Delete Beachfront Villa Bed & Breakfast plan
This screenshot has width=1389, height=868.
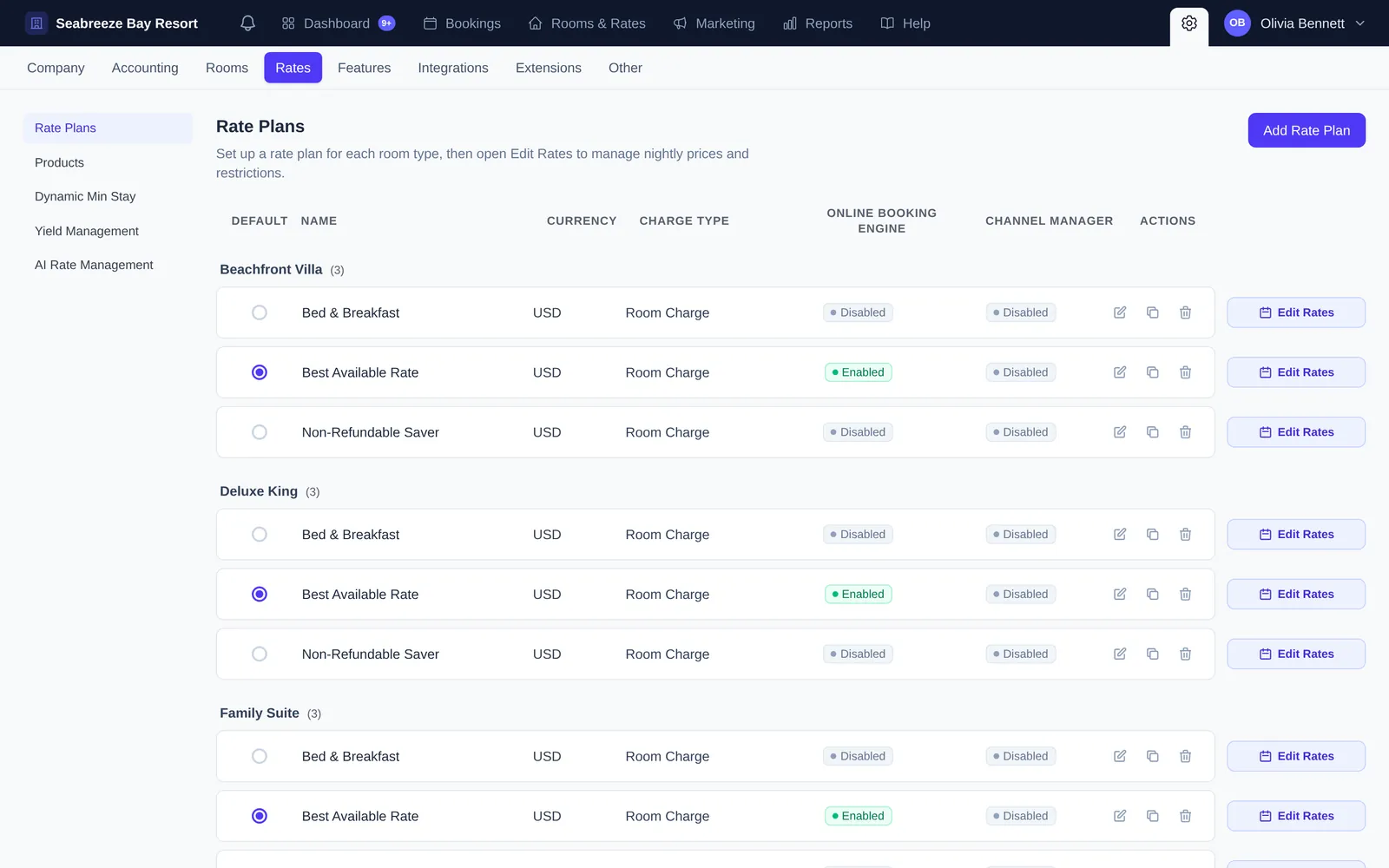point(1185,312)
